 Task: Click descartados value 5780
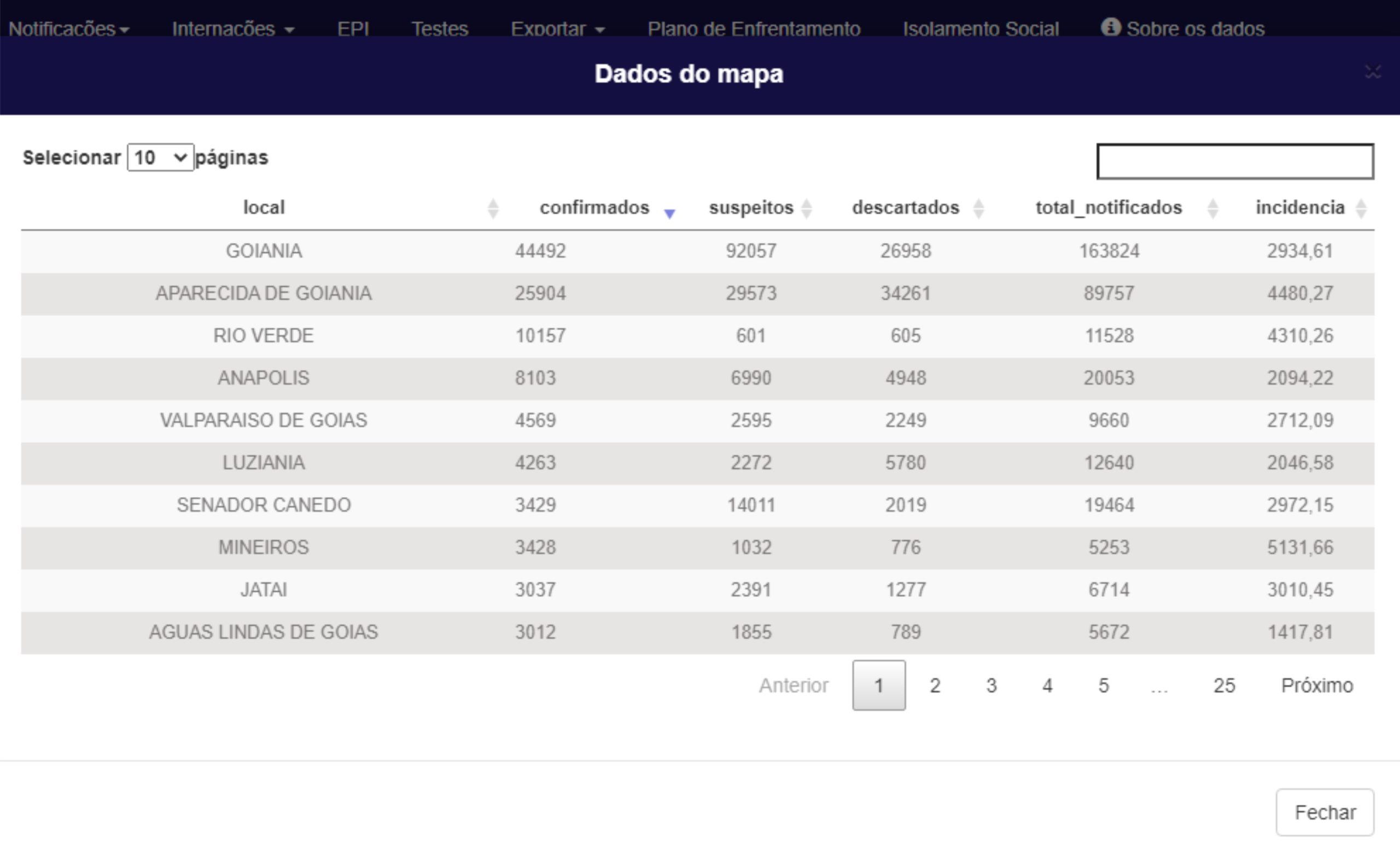[905, 463]
